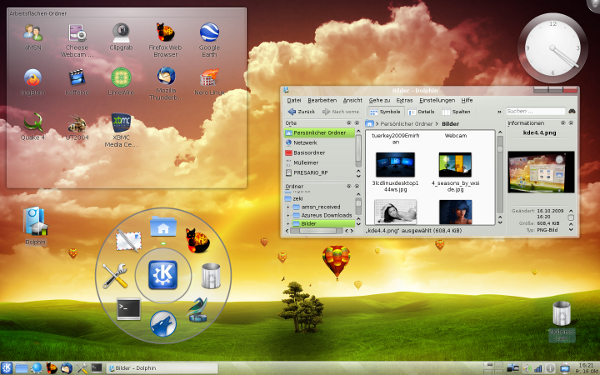
Task: Open the Datei menu
Action: coord(294,100)
